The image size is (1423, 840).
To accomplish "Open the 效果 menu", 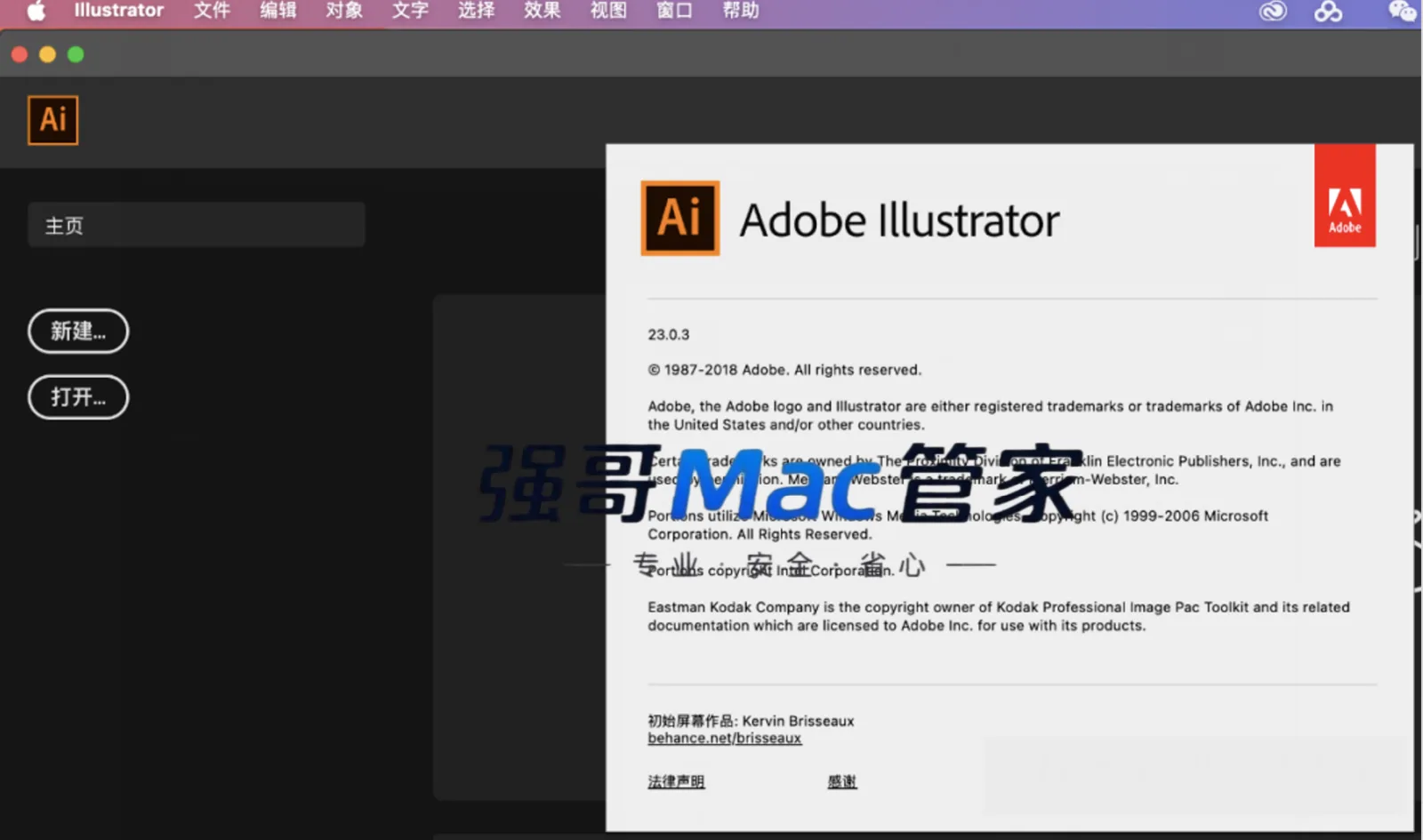I will 543,11.
